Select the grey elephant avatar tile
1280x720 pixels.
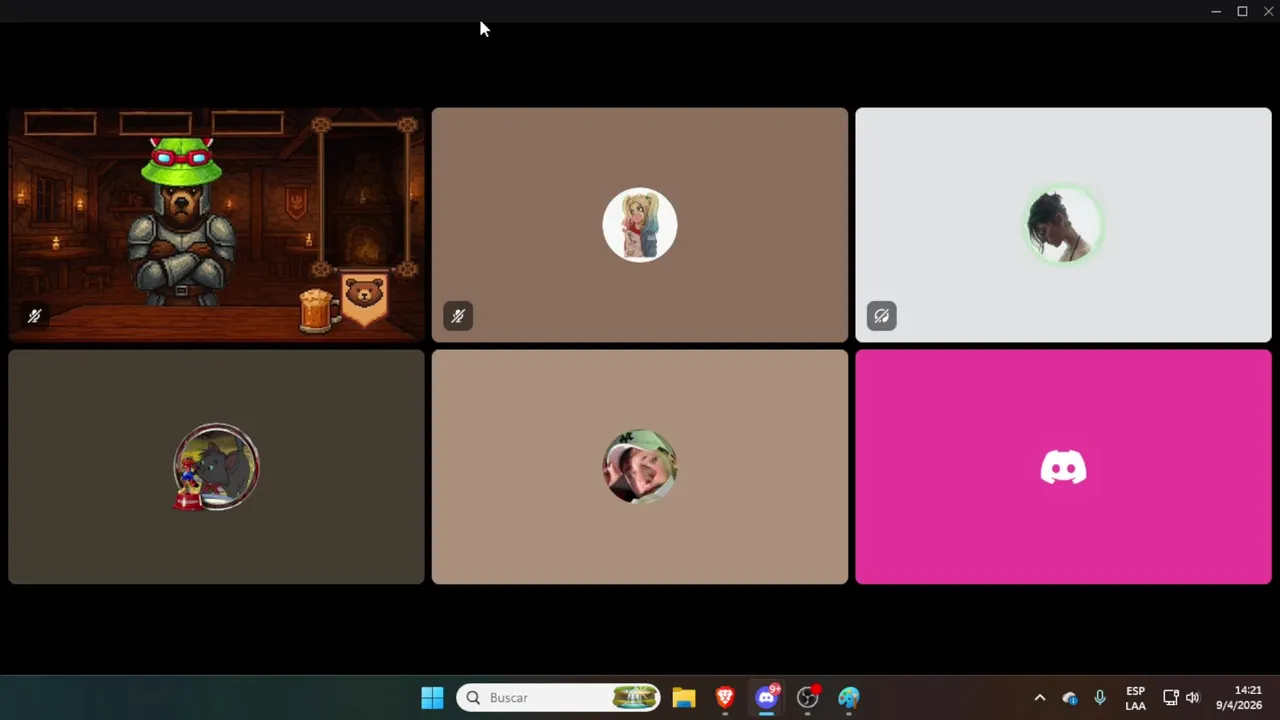[x=216, y=467]
